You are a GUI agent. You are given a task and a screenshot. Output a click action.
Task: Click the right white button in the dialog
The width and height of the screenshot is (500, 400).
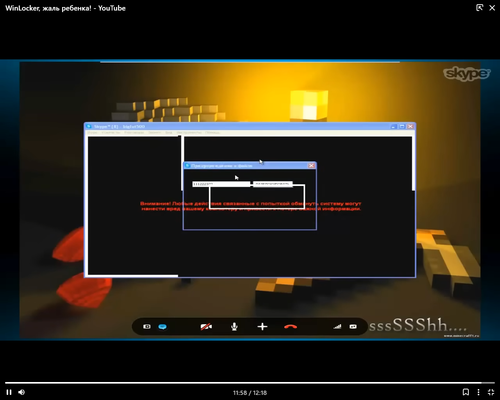[x=273, y=184]
